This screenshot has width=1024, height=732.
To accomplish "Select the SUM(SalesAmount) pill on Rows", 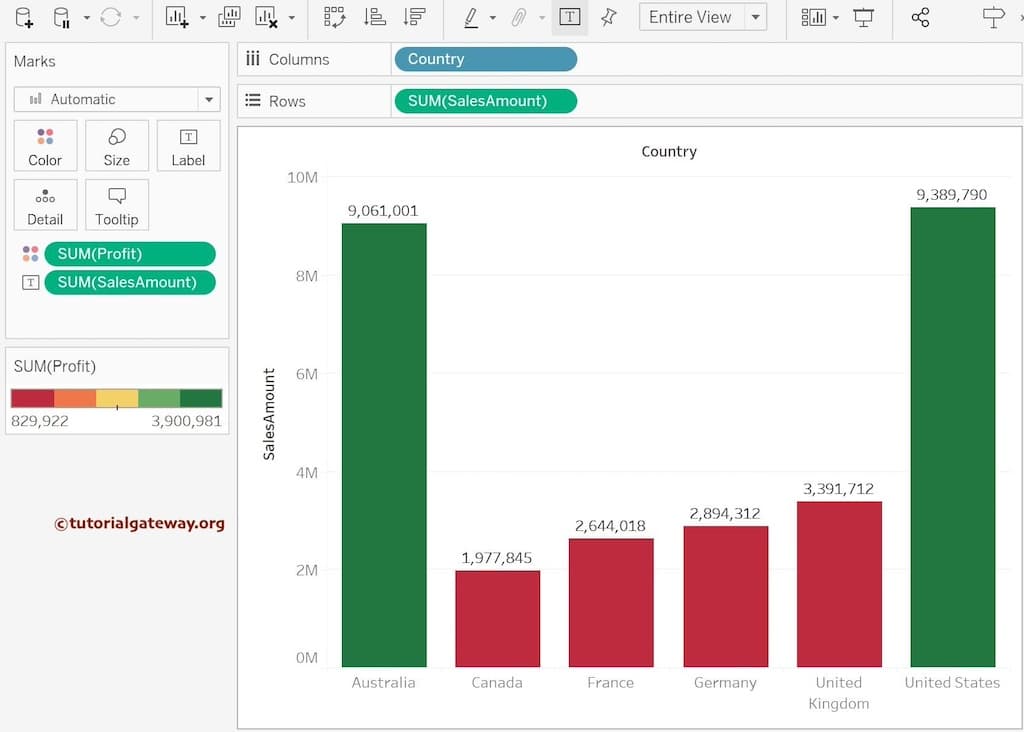I will tap(485, 101).
